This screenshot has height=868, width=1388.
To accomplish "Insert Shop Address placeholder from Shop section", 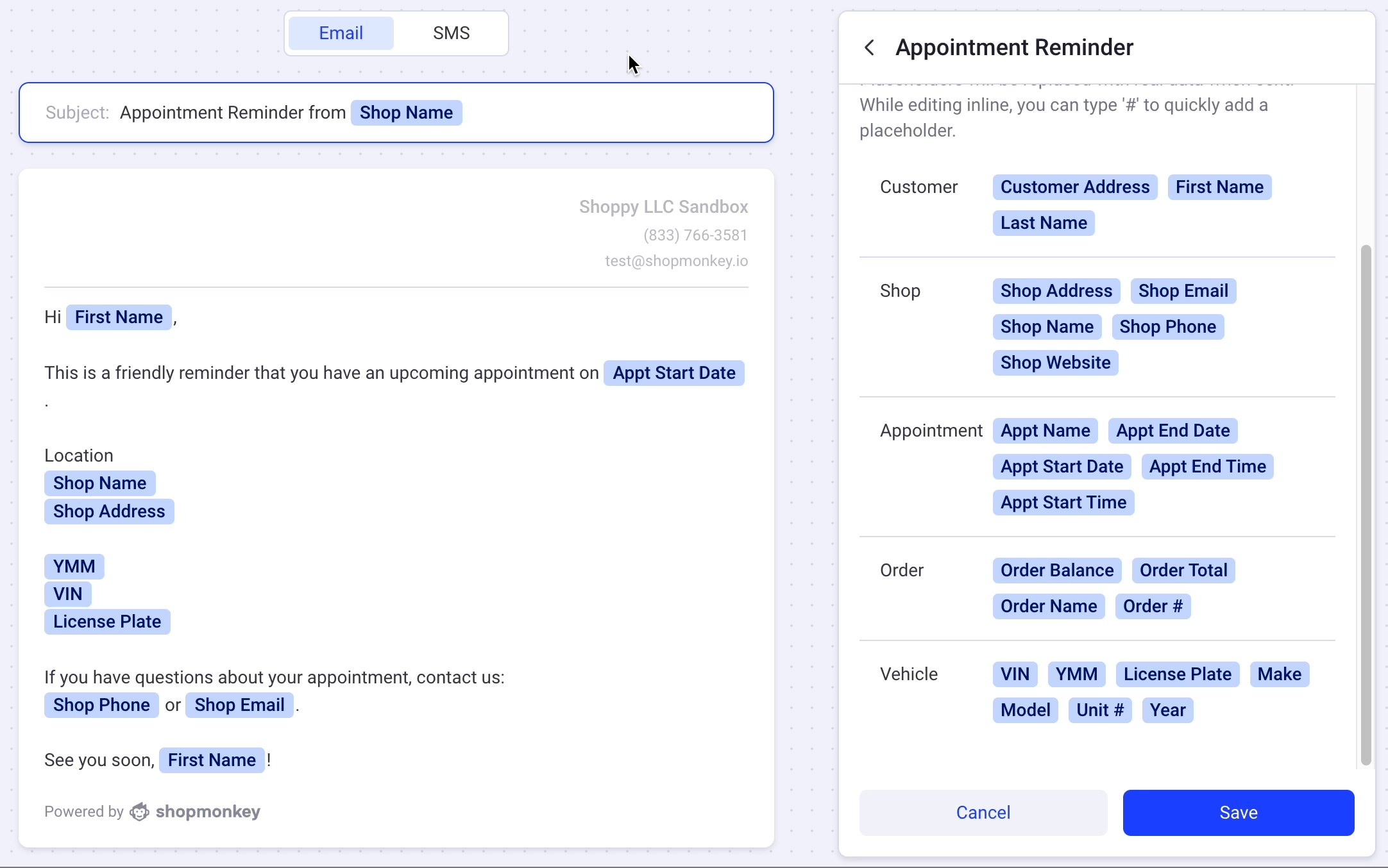I will 1056,291.
